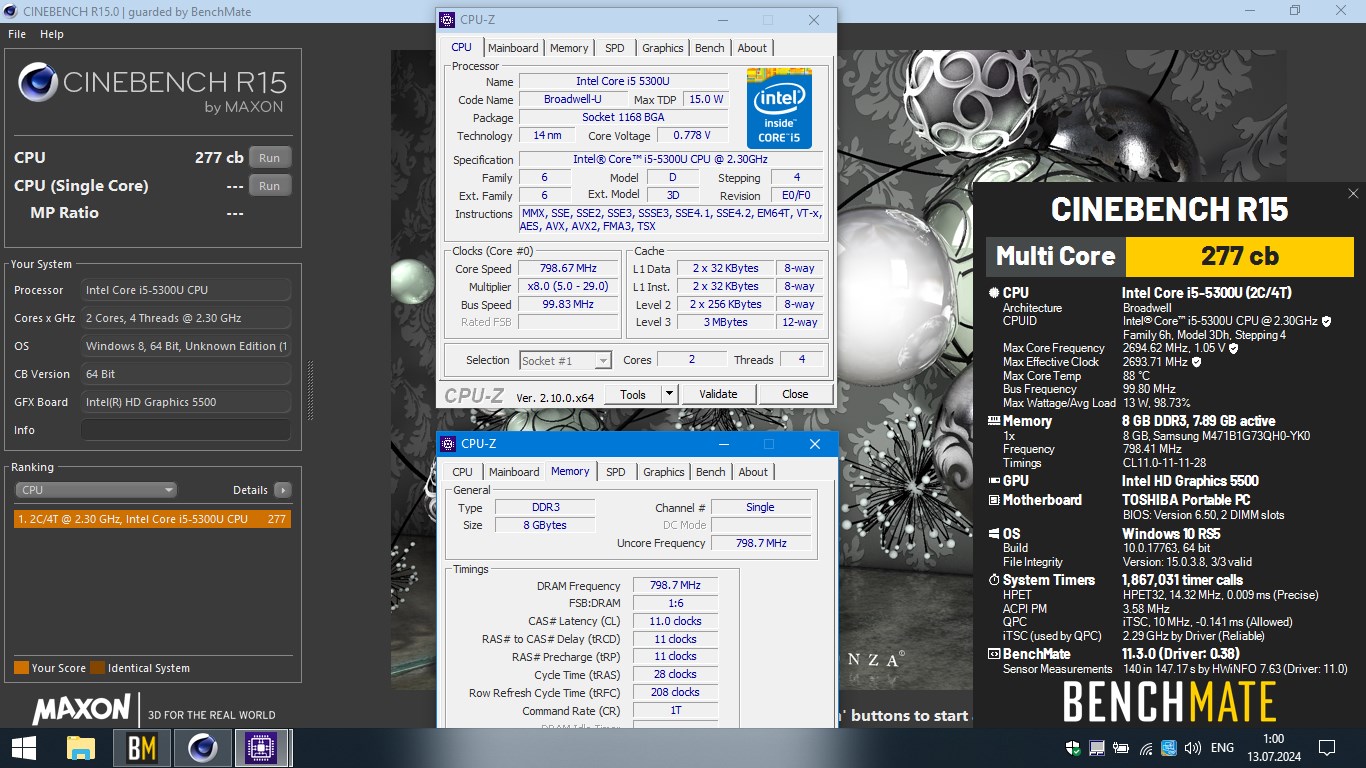Viewport: 1366px width, 768px height.
Task: Click the Core Speed value 798.67 MHz
Action: pos(568,269)
